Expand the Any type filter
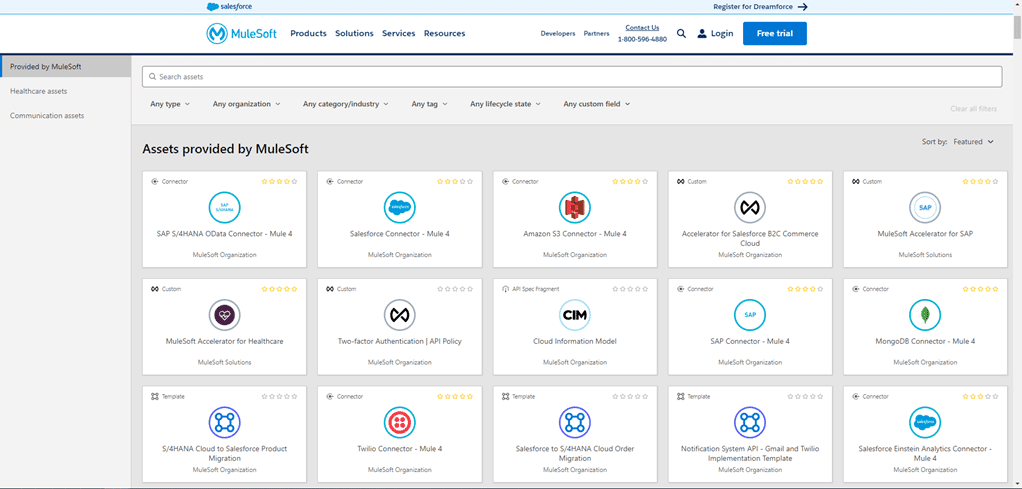The image size is (1022, 489). point(170,104)
